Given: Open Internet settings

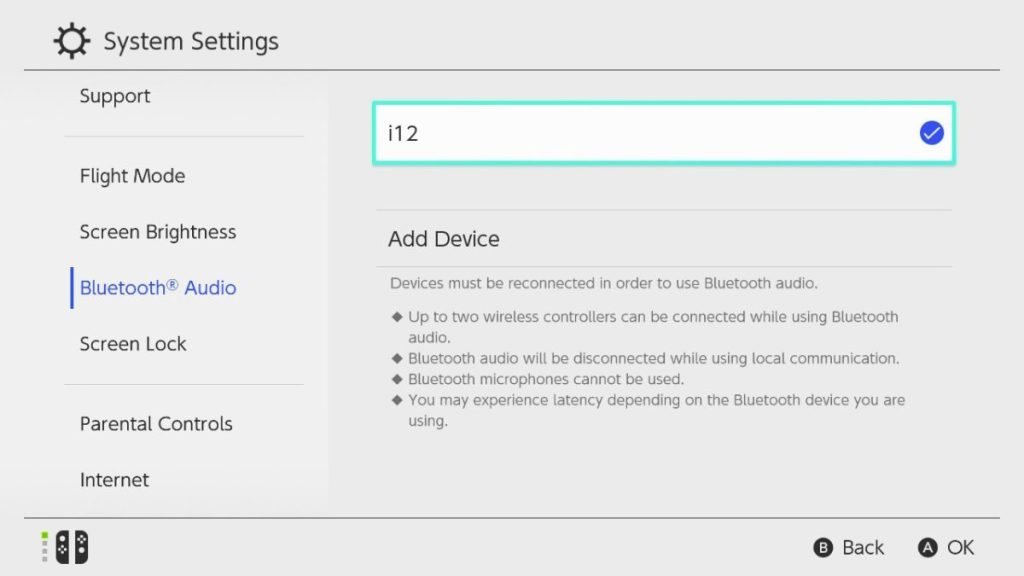Looking at the screenshot, I should coord(114,480).
